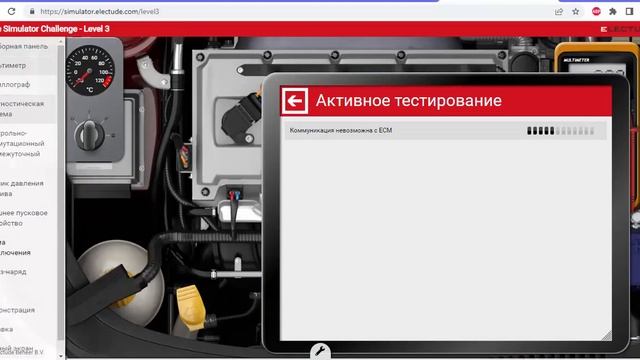Screen dimensions: 640x360
Task: Share the page using the share icon
Action: 559,11
